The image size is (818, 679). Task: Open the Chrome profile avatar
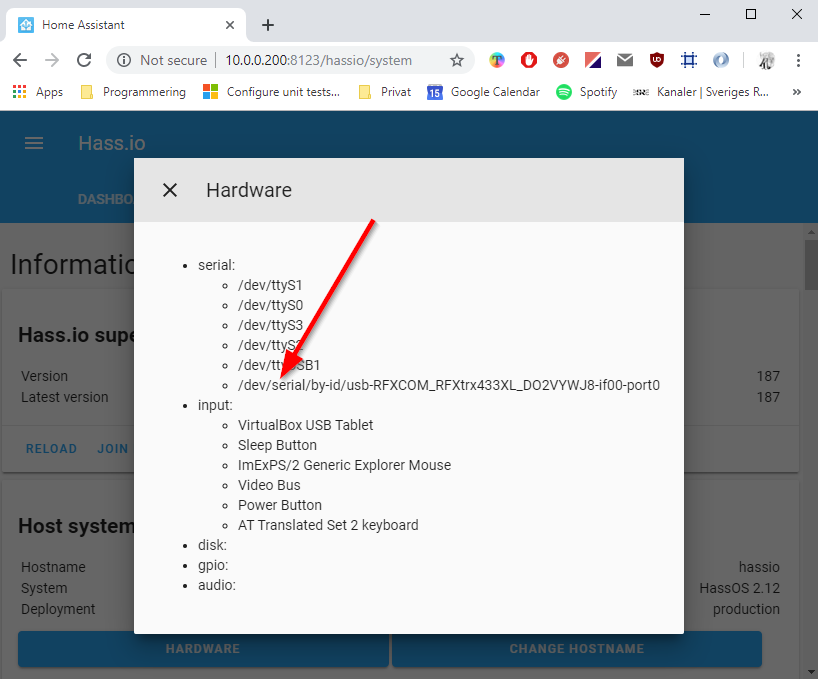pyautogui.click(x=766, y=60)
